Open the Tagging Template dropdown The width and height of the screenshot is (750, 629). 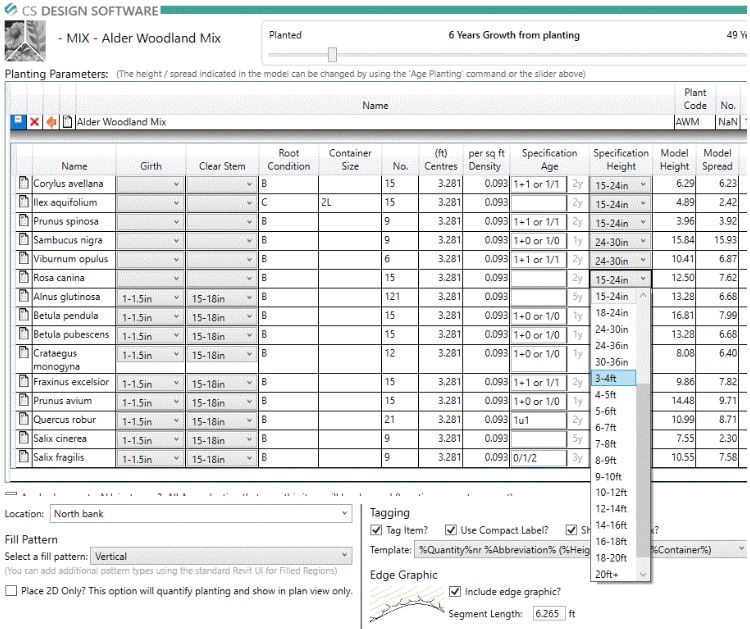coord(580,550)
